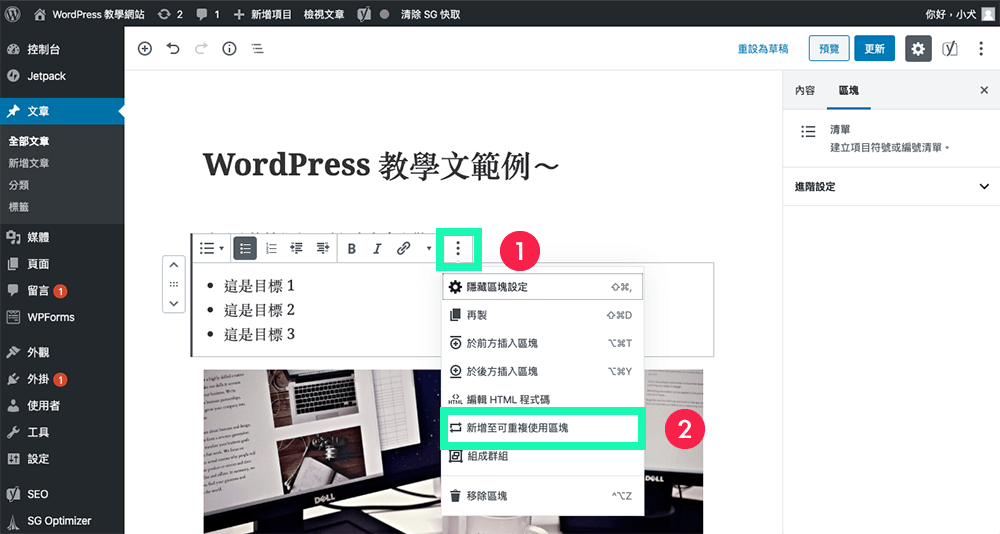Click the WordPress logo in admin bar

coord(12,13)
